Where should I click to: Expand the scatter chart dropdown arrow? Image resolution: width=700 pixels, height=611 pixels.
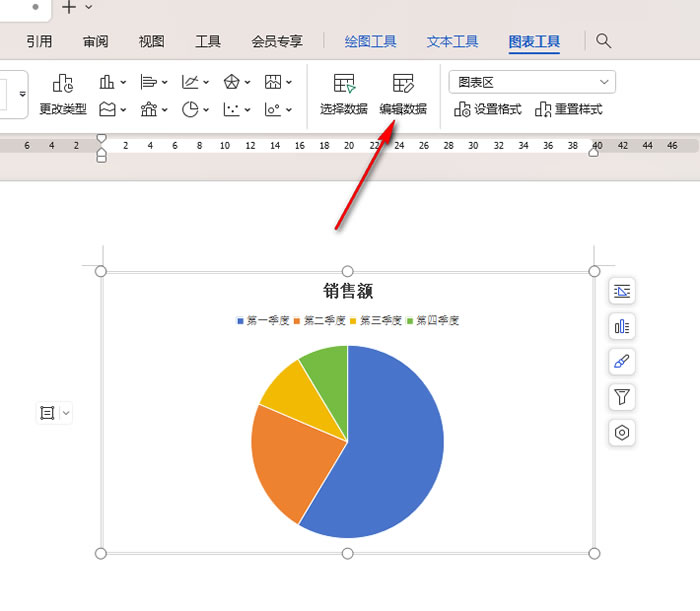click(x=248, y=109)
